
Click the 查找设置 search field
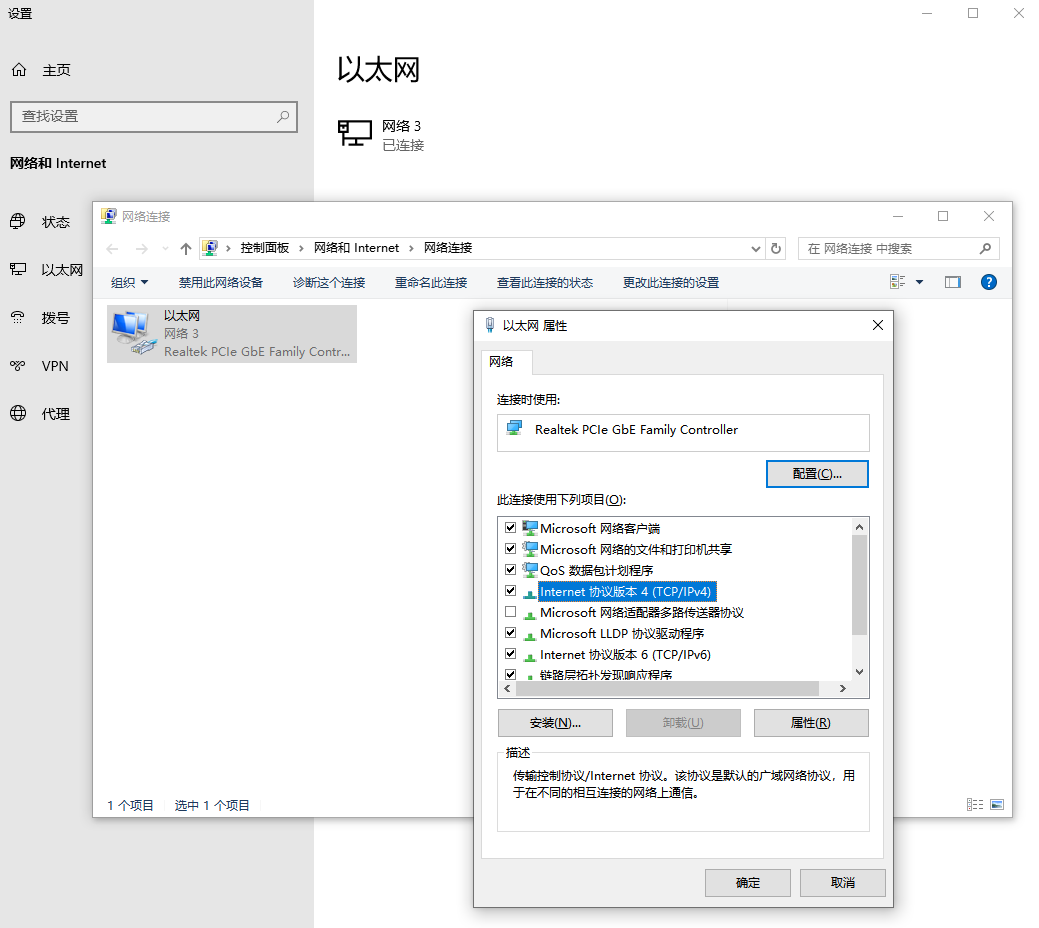(145, 116)
